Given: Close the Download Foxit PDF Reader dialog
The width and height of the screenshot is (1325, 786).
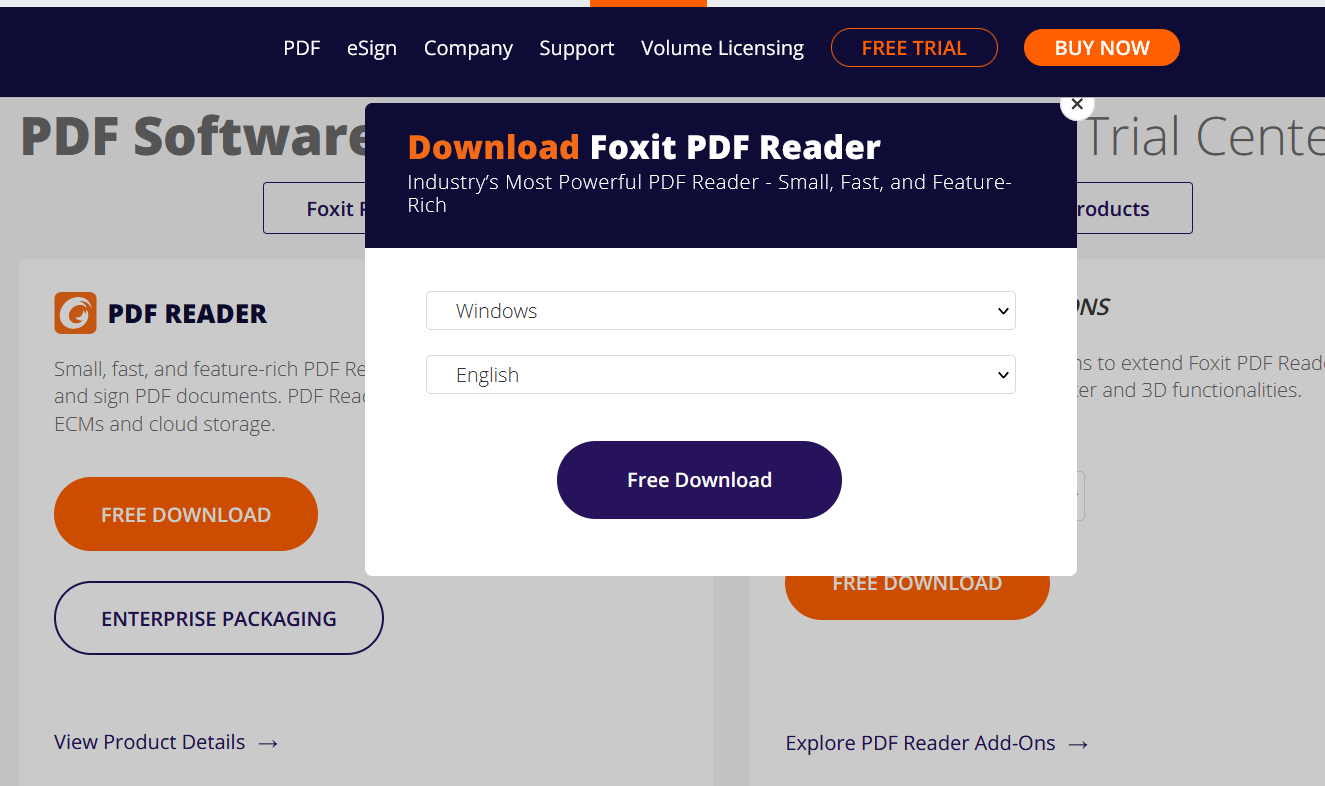Looking at the screenshot, I should [x=1077, y=104].
